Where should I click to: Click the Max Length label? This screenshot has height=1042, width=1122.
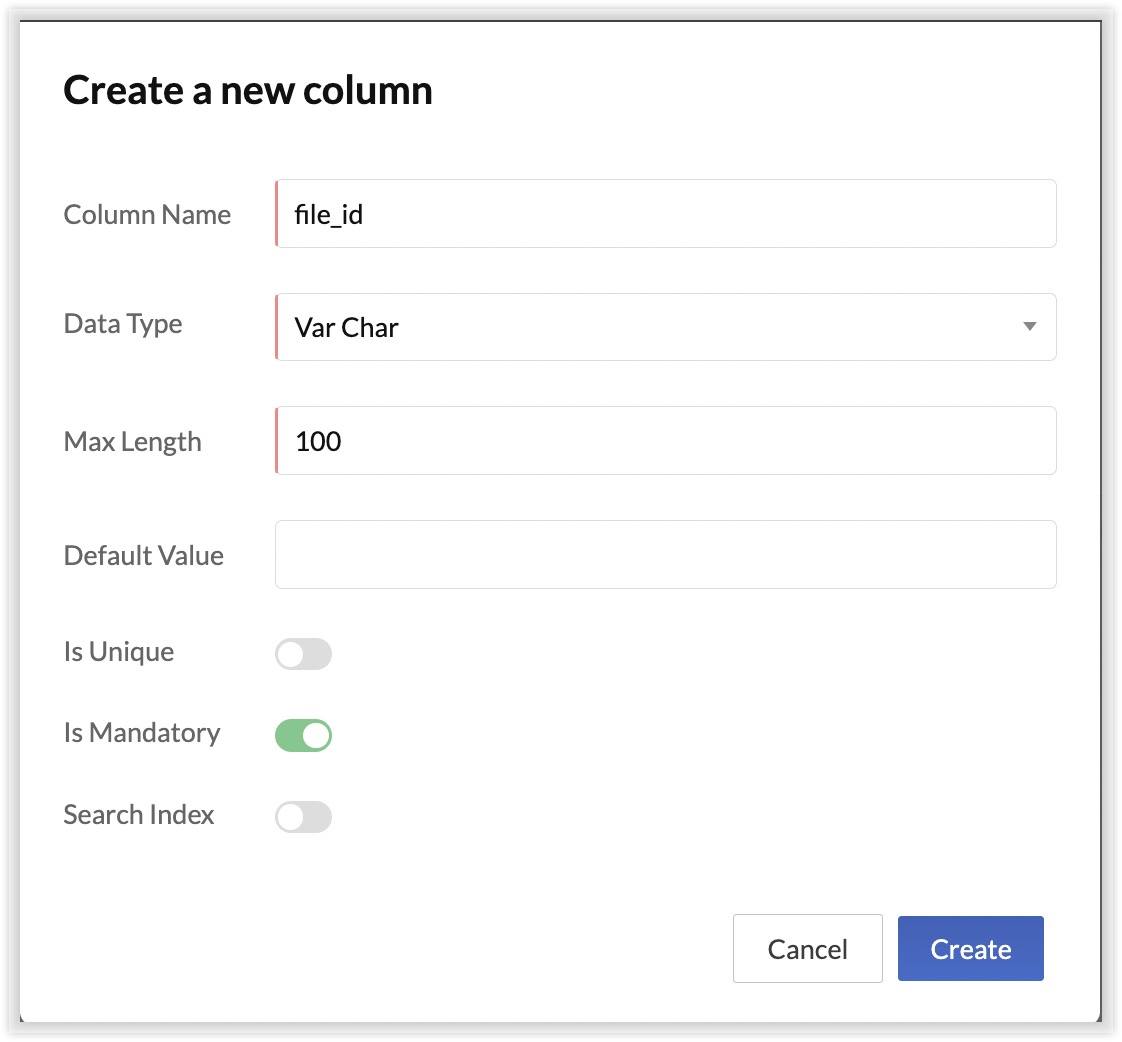pos(132,442)
